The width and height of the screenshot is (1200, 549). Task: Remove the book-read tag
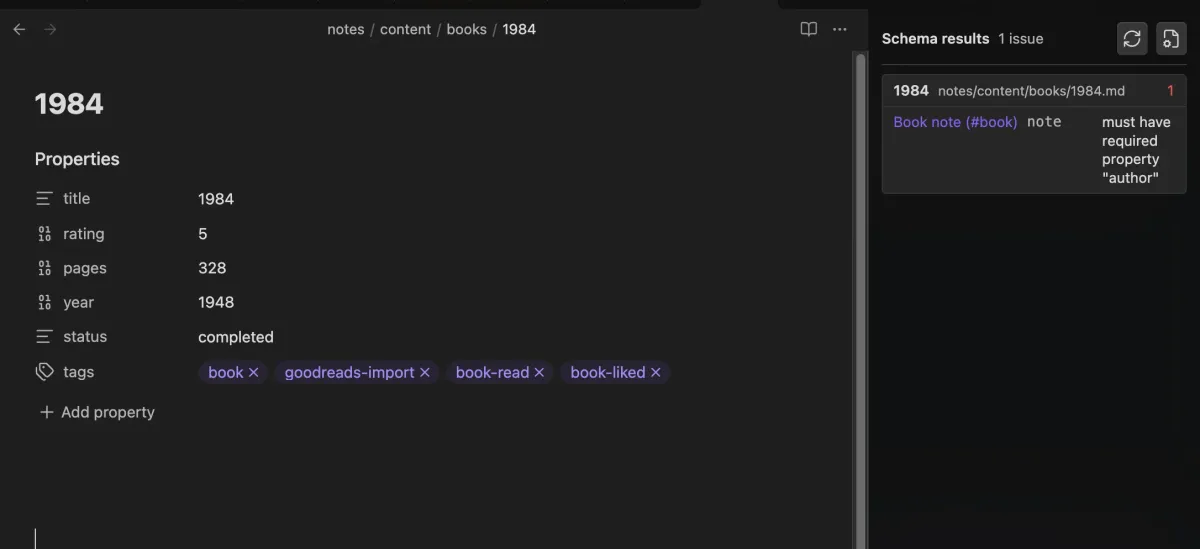[x=539, y=372]
